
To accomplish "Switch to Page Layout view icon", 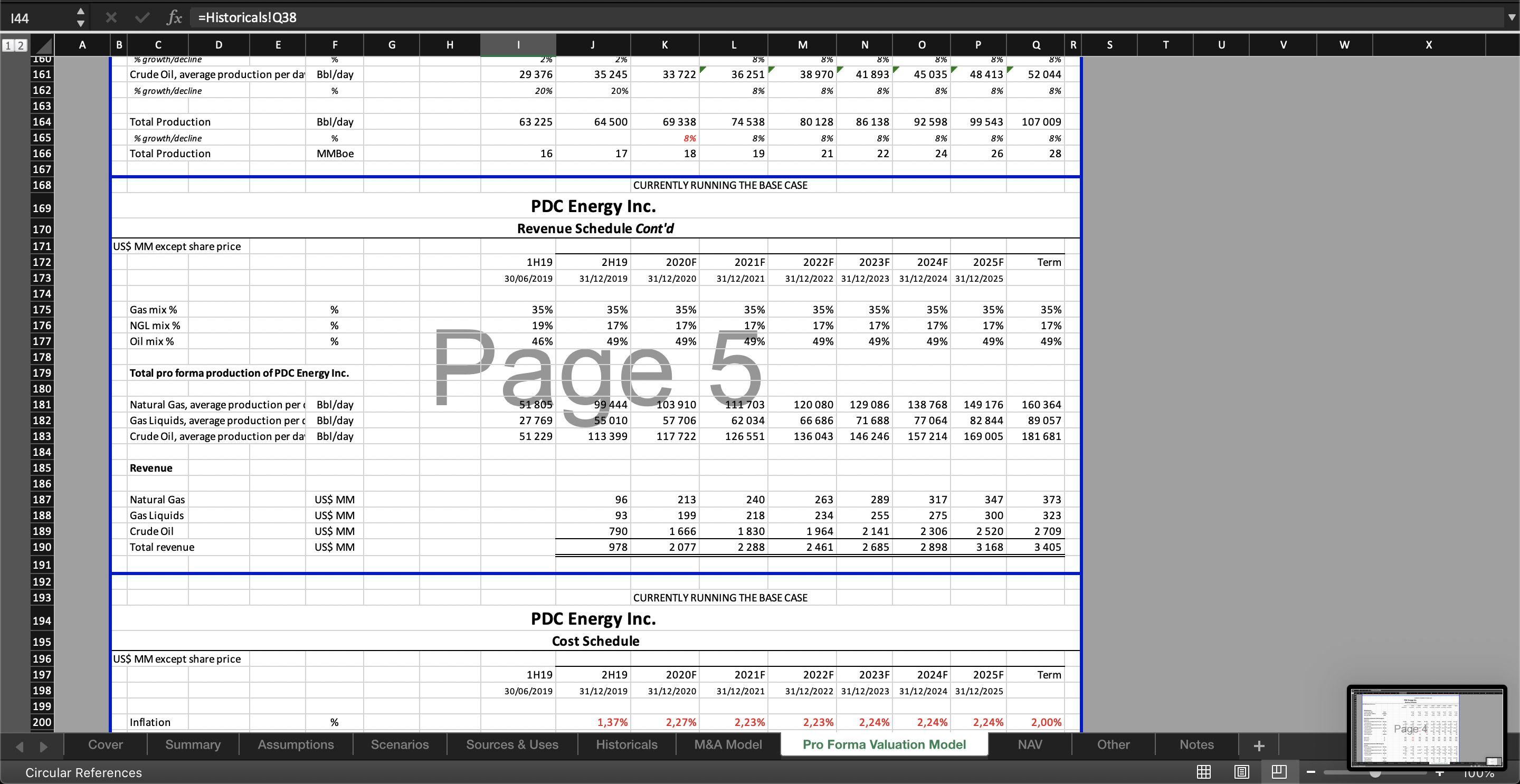I will 1241,772.
